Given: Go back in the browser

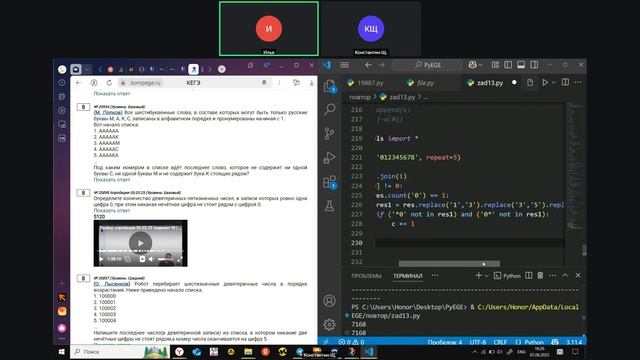Looking at the screenshot, I should (x=79, y=83).
